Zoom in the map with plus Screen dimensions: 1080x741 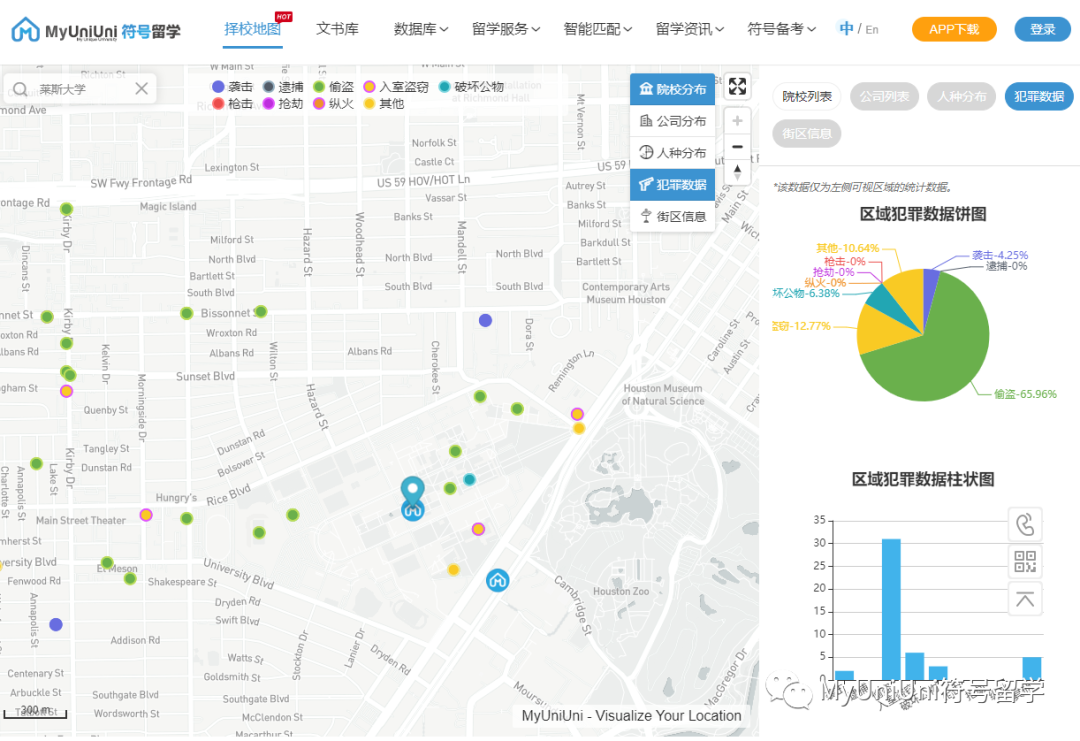(737, 121)
